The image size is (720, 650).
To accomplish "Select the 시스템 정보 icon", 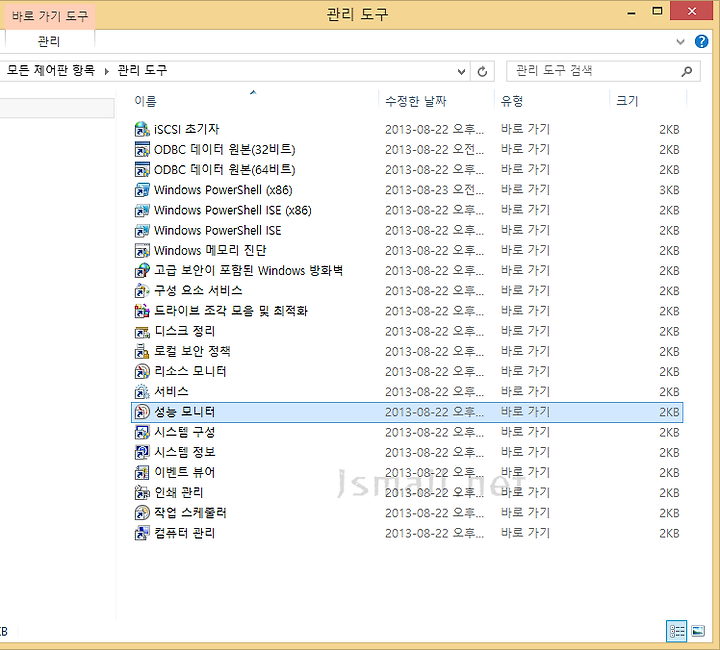I will (142, 453).
